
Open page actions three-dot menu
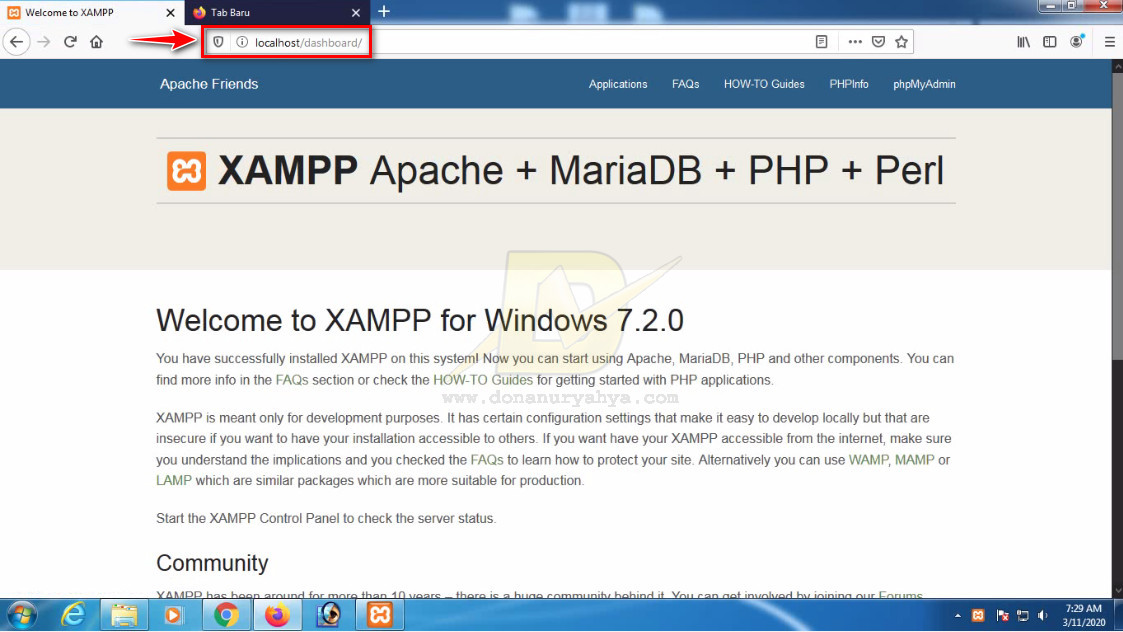(x=854, y=42)
